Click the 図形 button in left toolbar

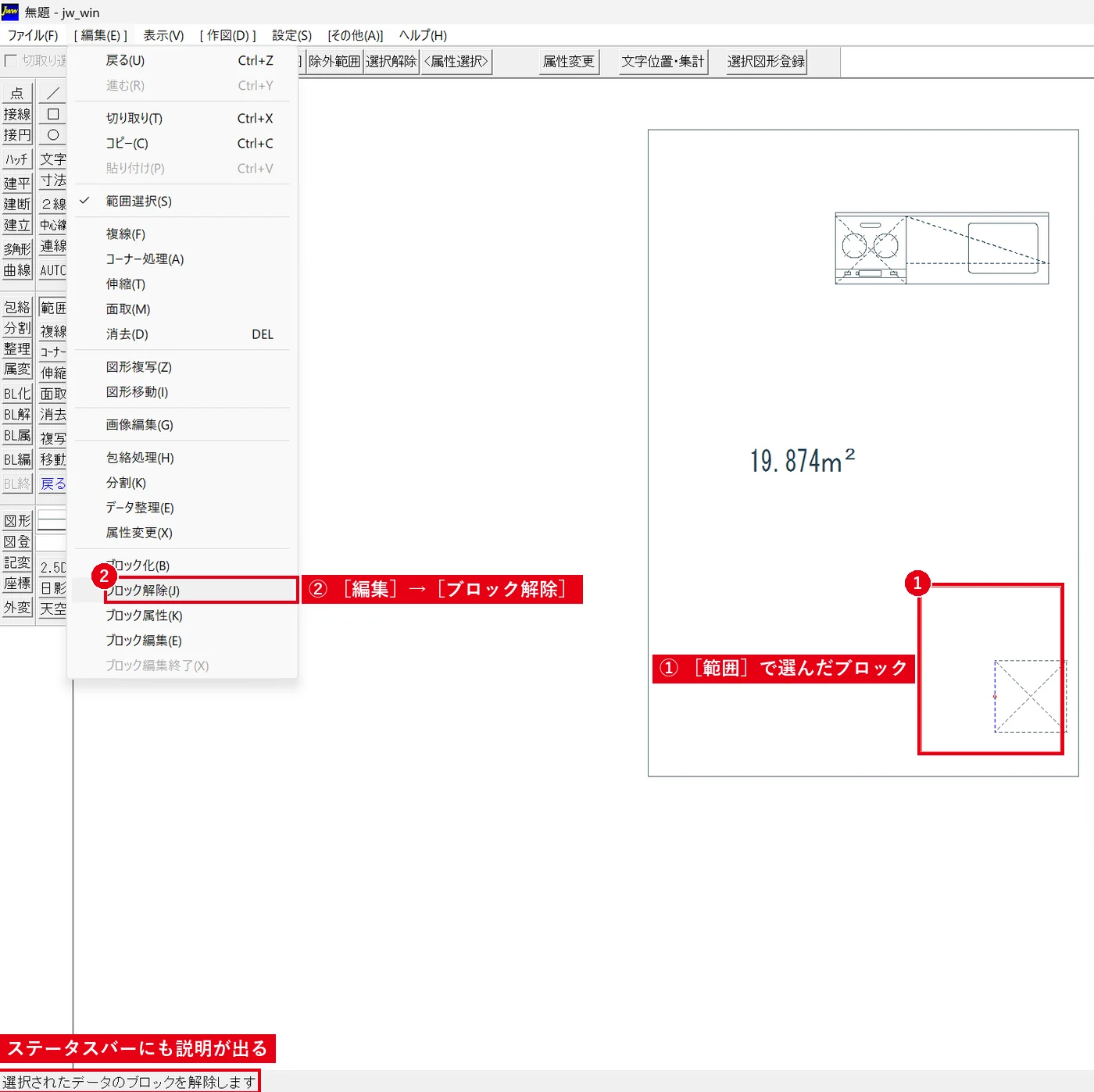tap(17, 520)
